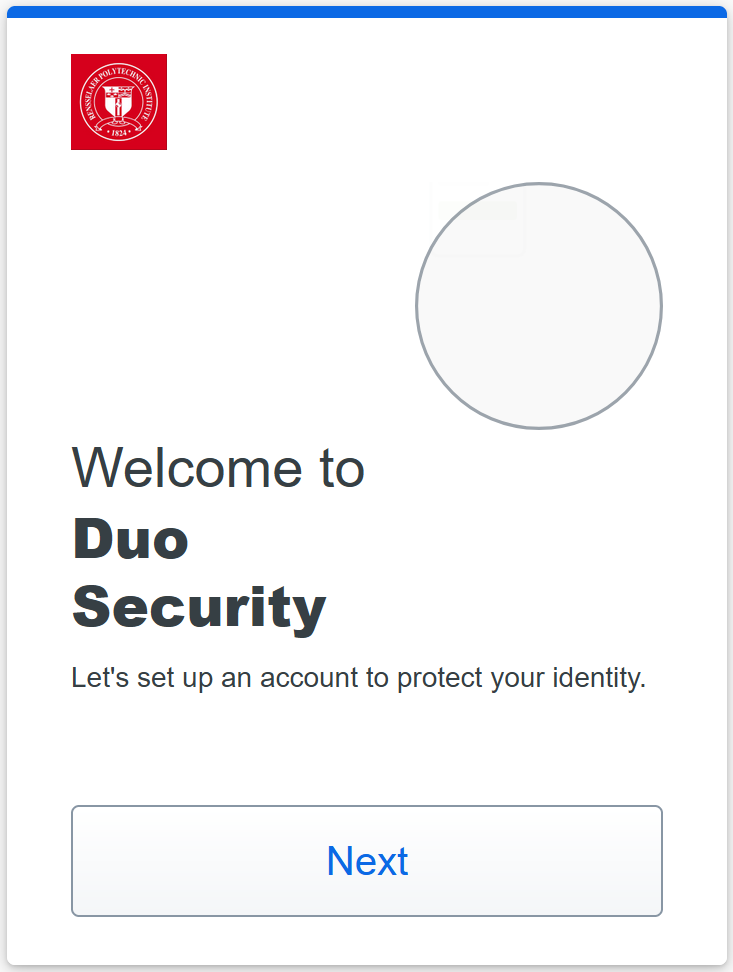Screen dimensions: 733x972
Task: Click the 'Welcome to' heading text
Action: click(x=218, y=468)
